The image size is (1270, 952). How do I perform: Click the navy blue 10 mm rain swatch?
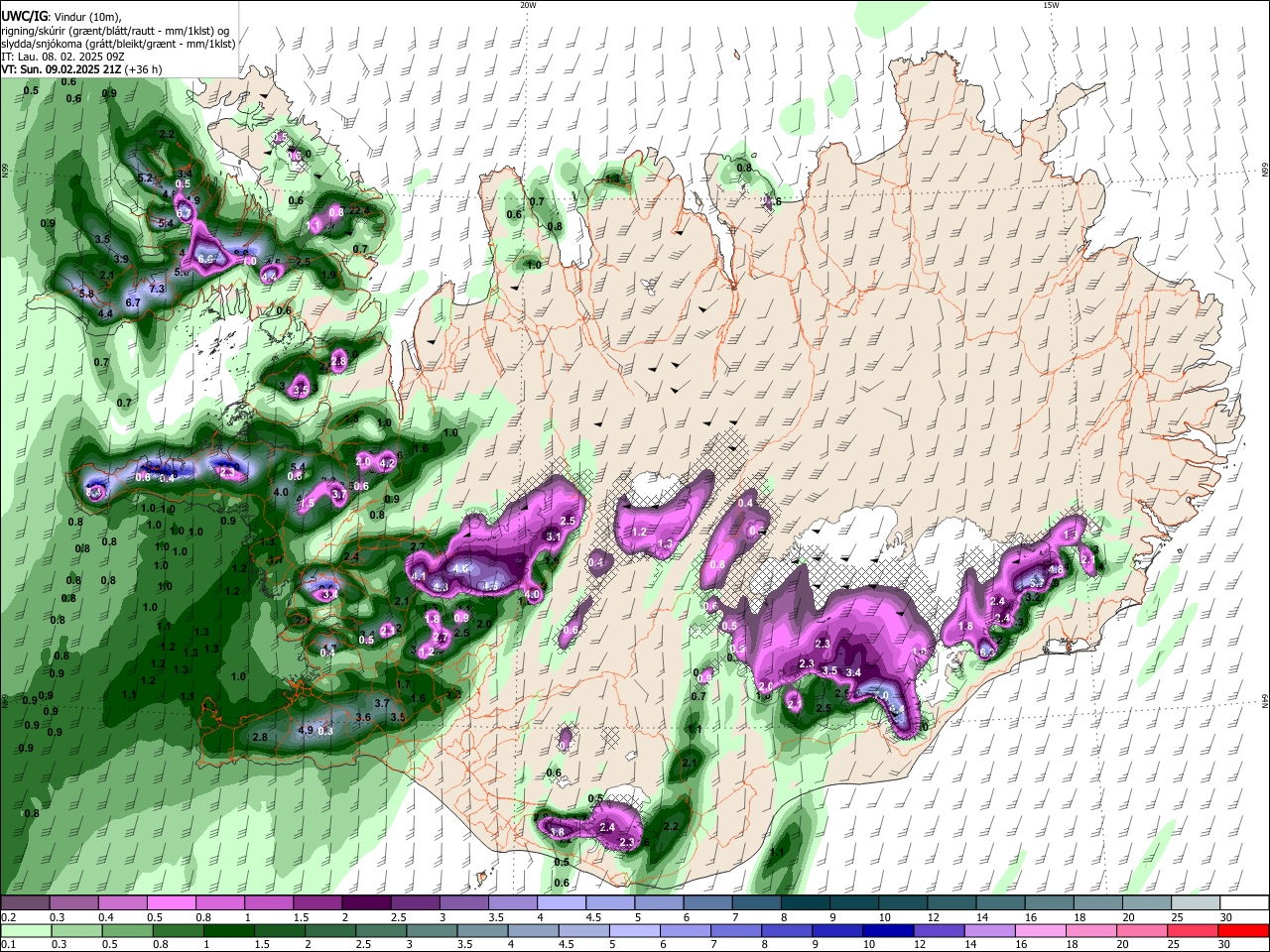pyautogui.click(x=887, y=931)
